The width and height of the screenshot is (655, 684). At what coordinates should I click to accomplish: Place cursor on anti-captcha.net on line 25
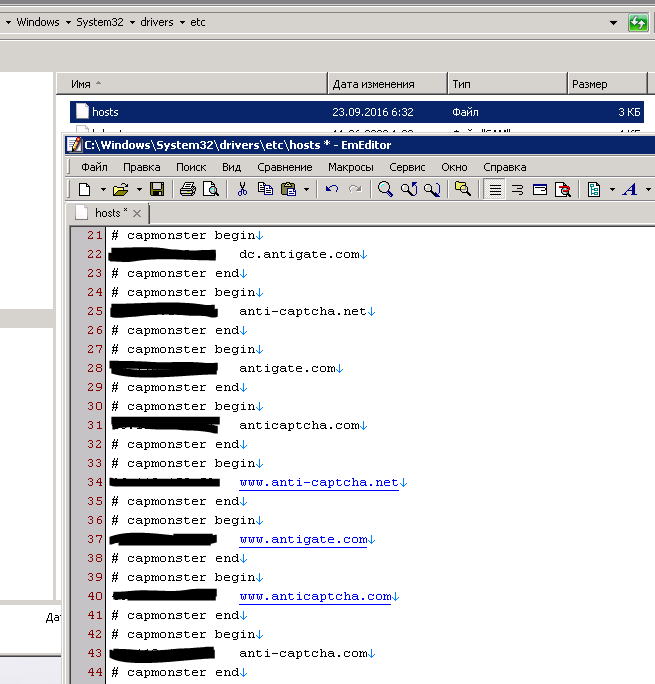click(x=303, y=311)
